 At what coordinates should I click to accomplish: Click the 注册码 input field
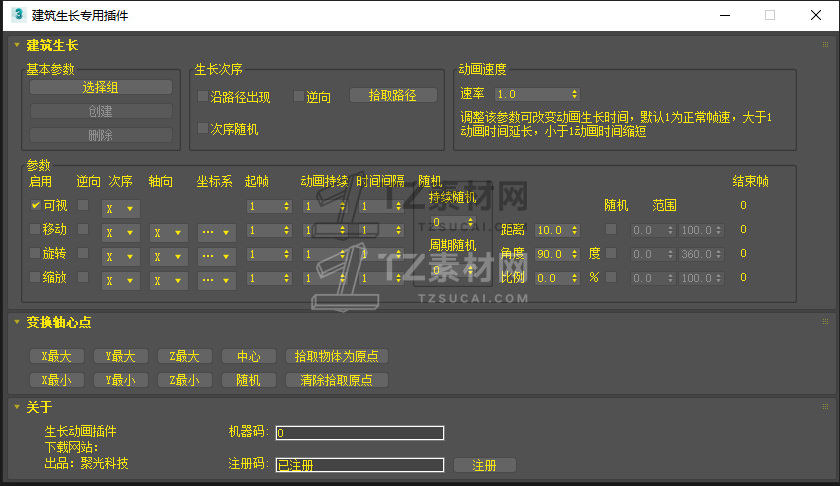(360, 465)
